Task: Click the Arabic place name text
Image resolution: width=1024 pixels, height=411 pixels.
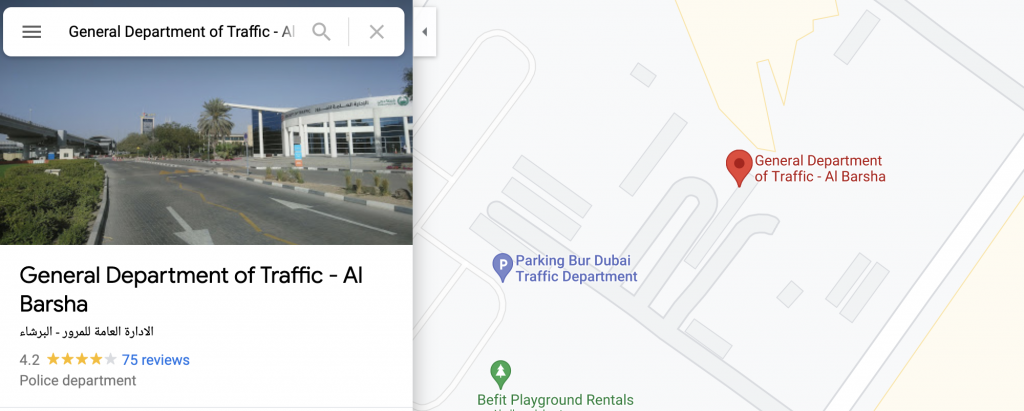Action: (86, 331)
